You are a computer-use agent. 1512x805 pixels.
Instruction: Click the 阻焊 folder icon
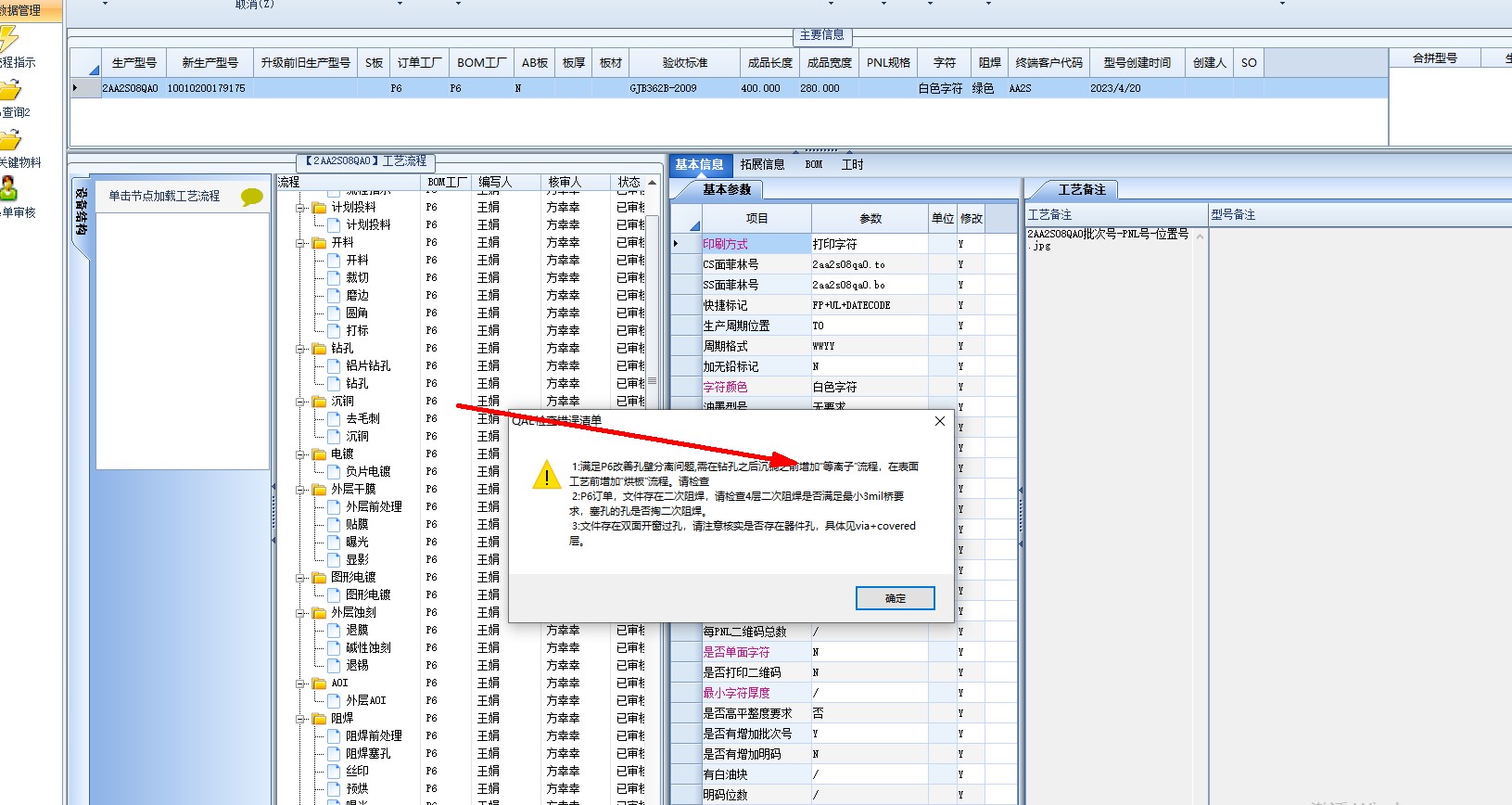319,719
